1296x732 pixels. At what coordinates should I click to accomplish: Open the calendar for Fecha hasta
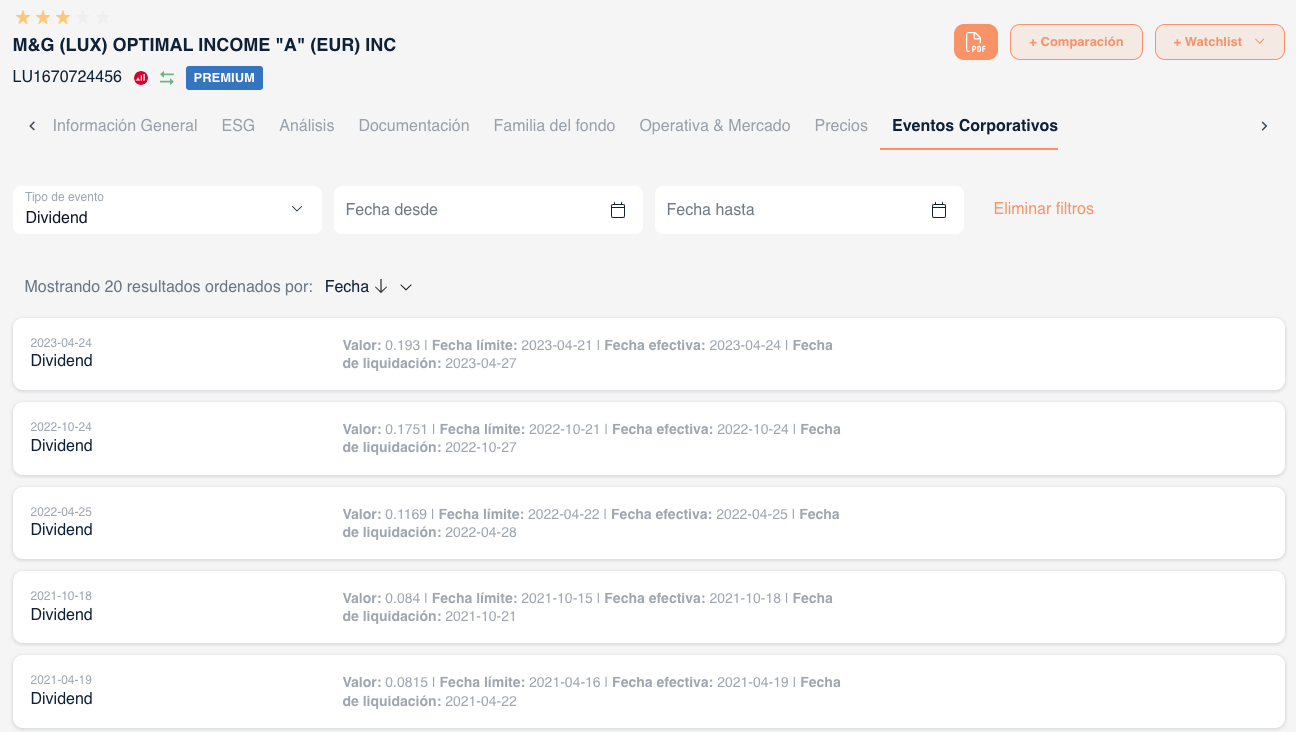point(939,210)
